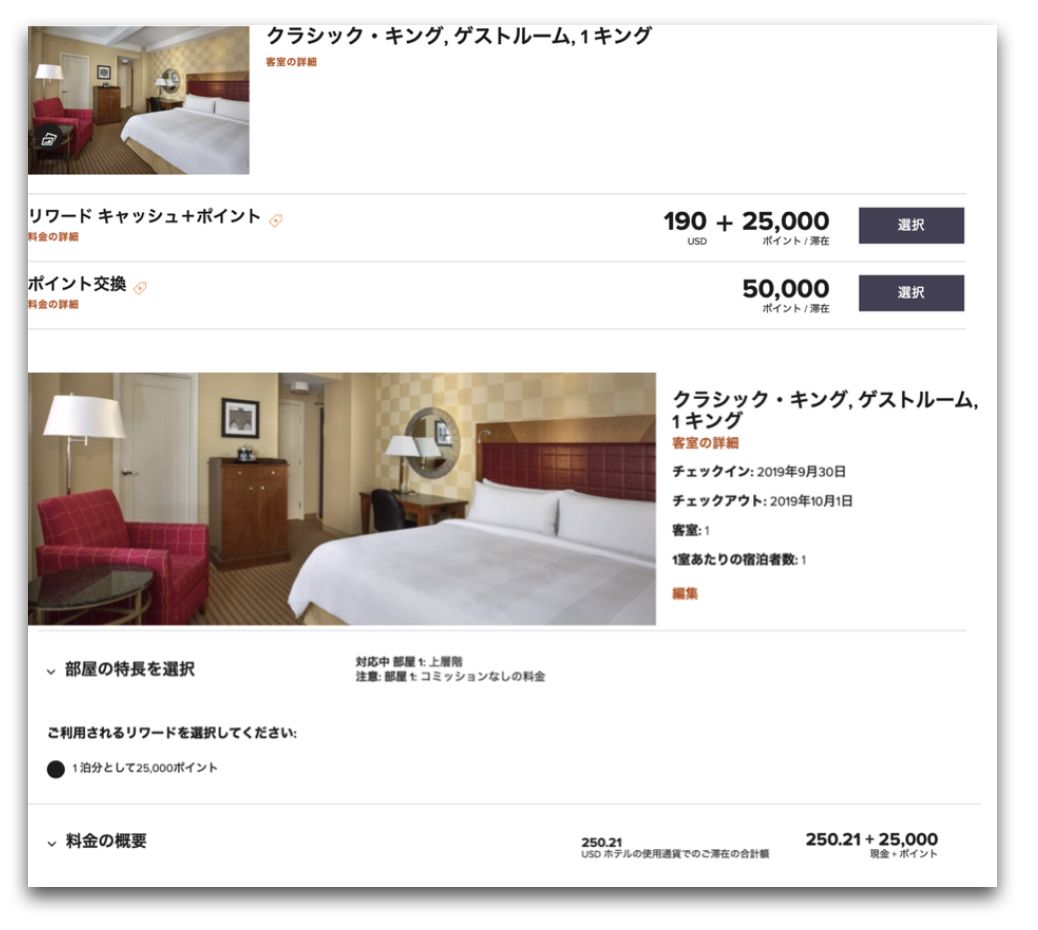Select the 190 USD + 25,000 points rate
Image resolution: width=1038 pixels, height=930 pixels.
[911, 225]
